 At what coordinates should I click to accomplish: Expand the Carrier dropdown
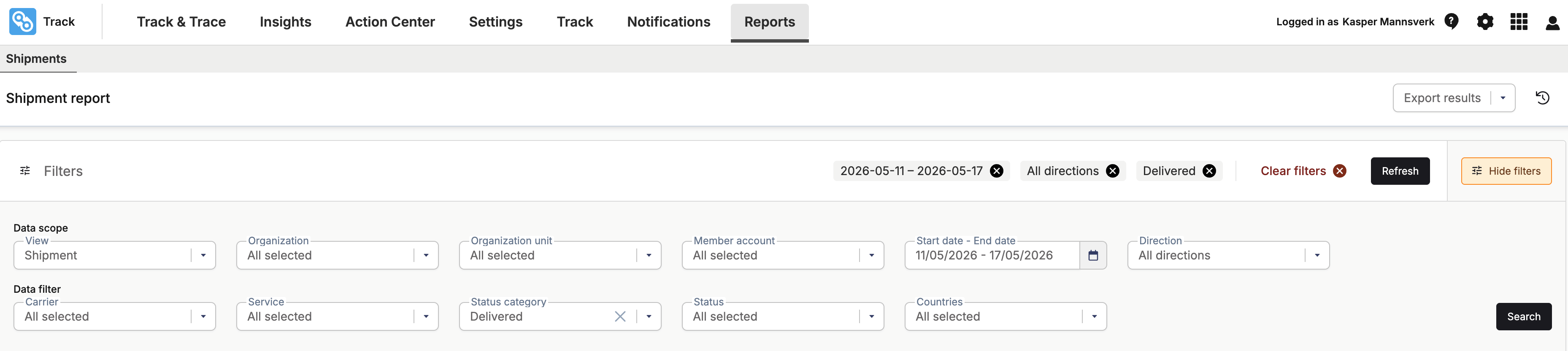[x=203, y=316]
